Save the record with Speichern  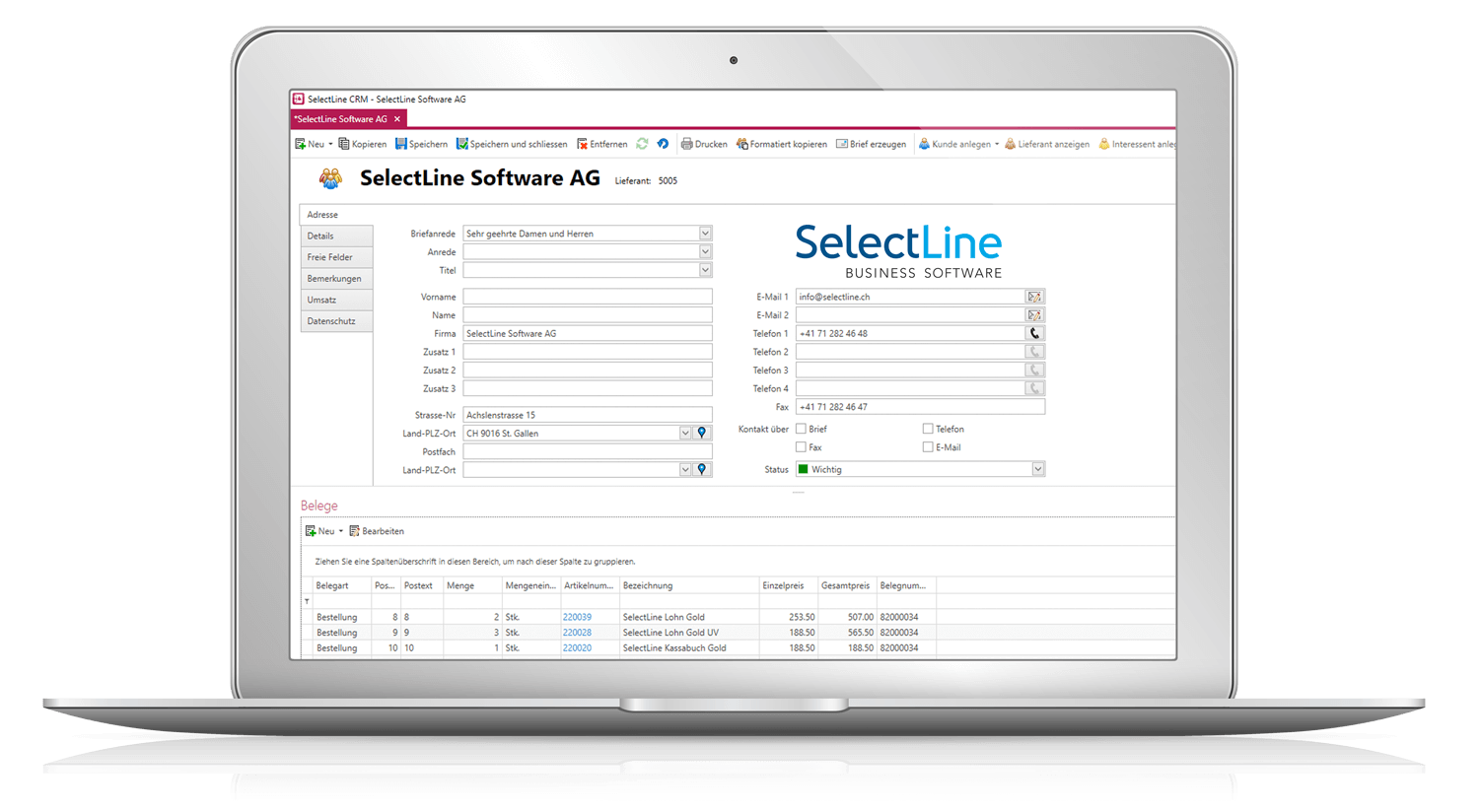[421, 144]
